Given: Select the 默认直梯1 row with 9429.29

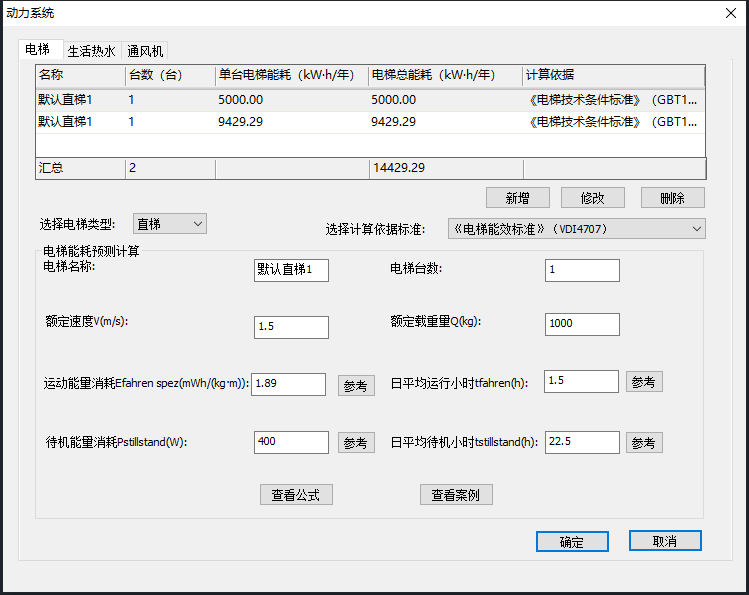Looking at the screenshot, I should coord(370,122).
